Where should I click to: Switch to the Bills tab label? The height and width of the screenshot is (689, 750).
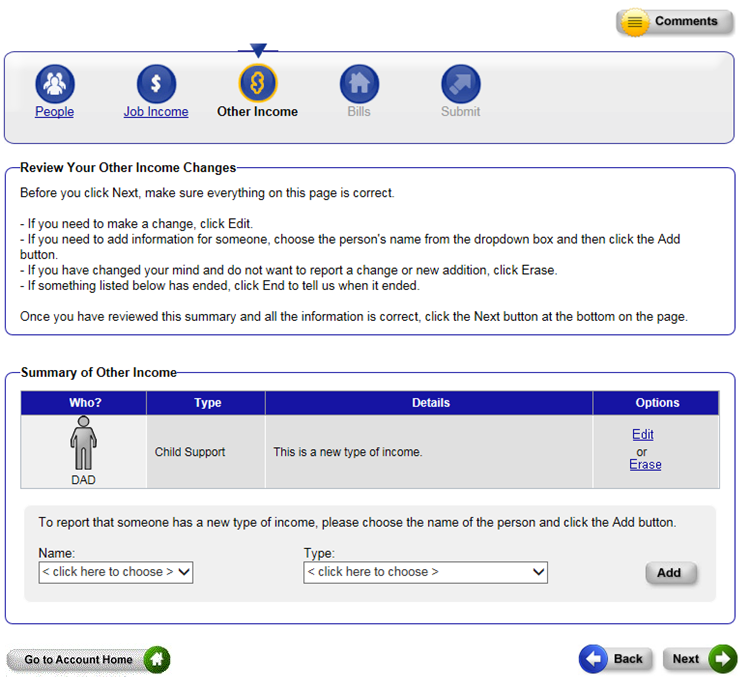pyautogui.click(x=359, y=112)
